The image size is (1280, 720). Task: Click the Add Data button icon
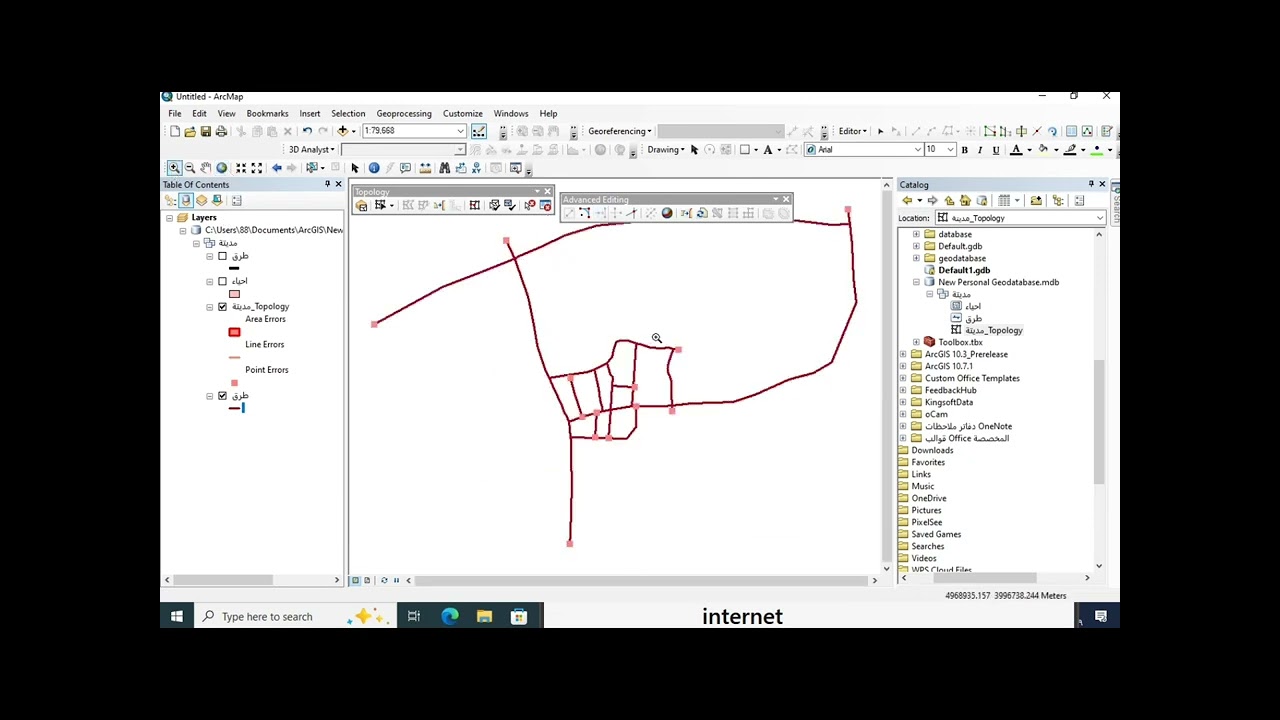[x=343, y=131]
